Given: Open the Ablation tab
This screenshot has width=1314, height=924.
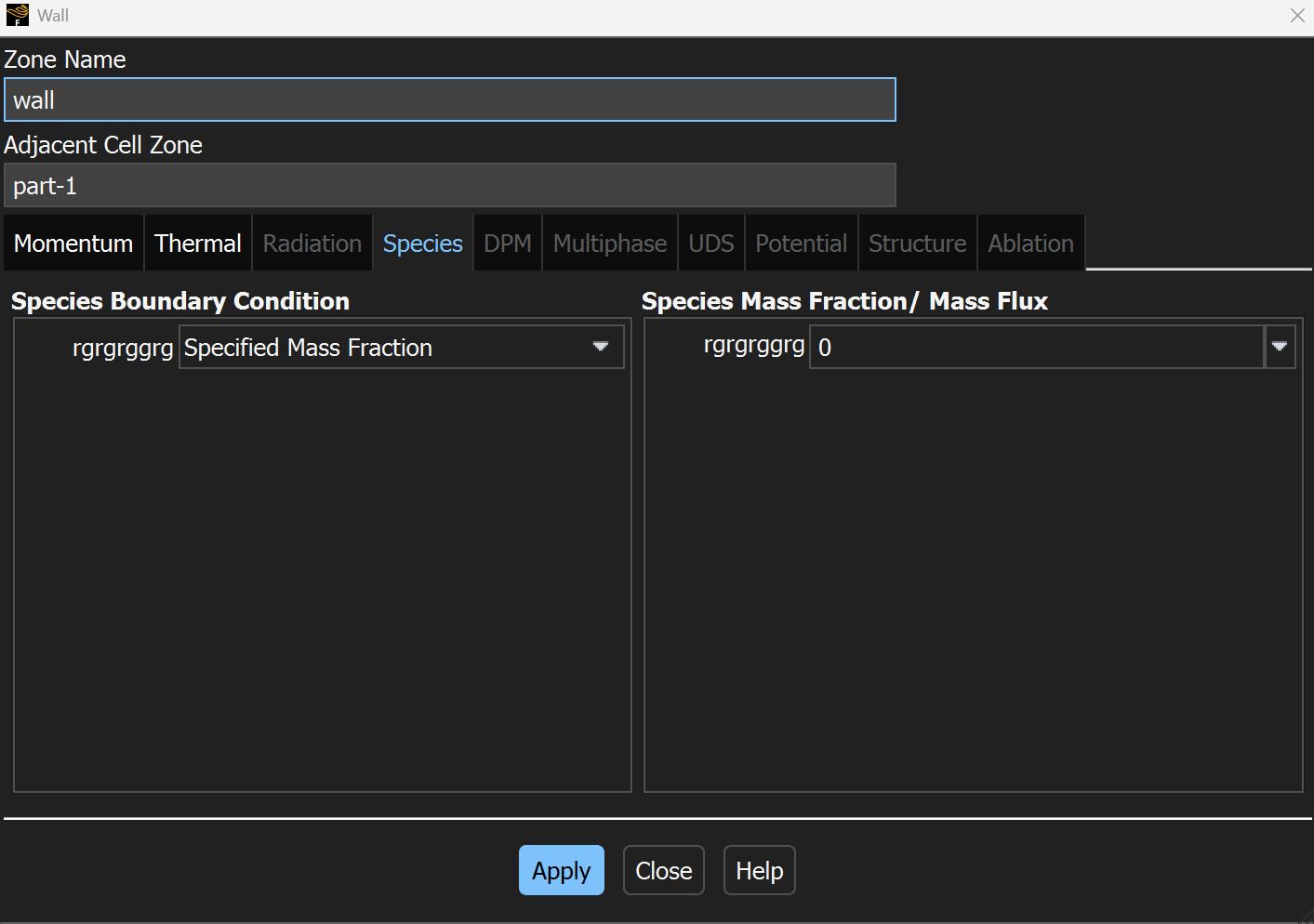Looking at the screenshot, I should [x=1030, y=244].
